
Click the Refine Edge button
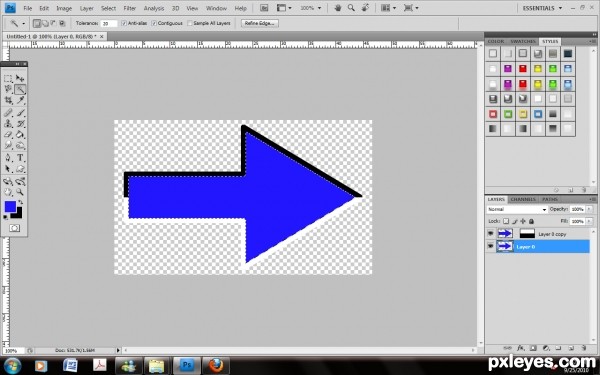[x=260, y=23]
